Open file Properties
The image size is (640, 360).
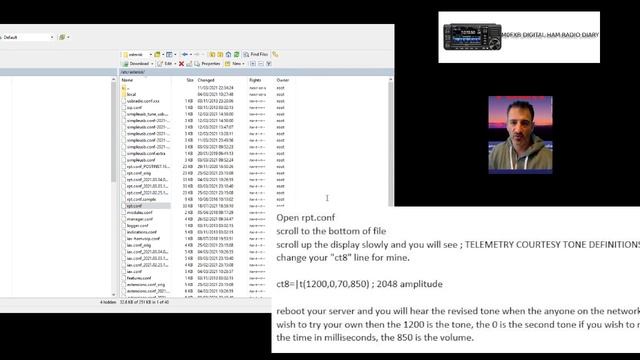(x=207, y=64)
